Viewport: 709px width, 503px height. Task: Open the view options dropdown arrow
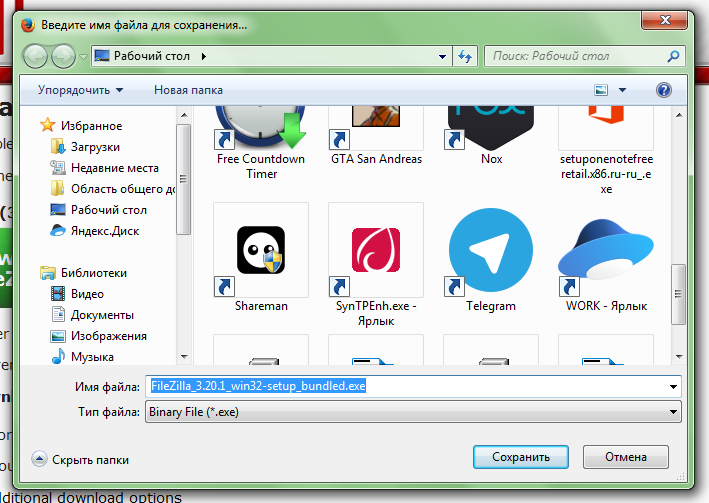pyautogui.click(x=622, y=90)
